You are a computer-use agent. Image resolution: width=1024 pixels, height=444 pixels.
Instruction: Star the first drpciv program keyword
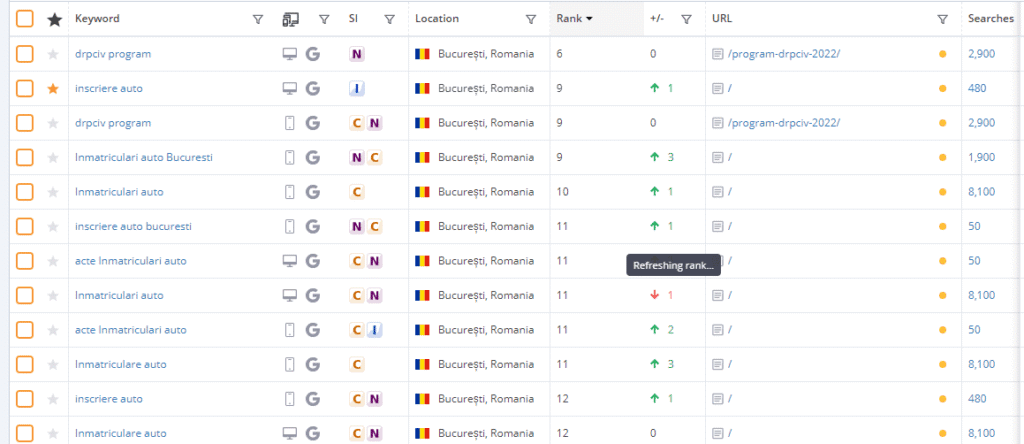(x=54, y=54)
